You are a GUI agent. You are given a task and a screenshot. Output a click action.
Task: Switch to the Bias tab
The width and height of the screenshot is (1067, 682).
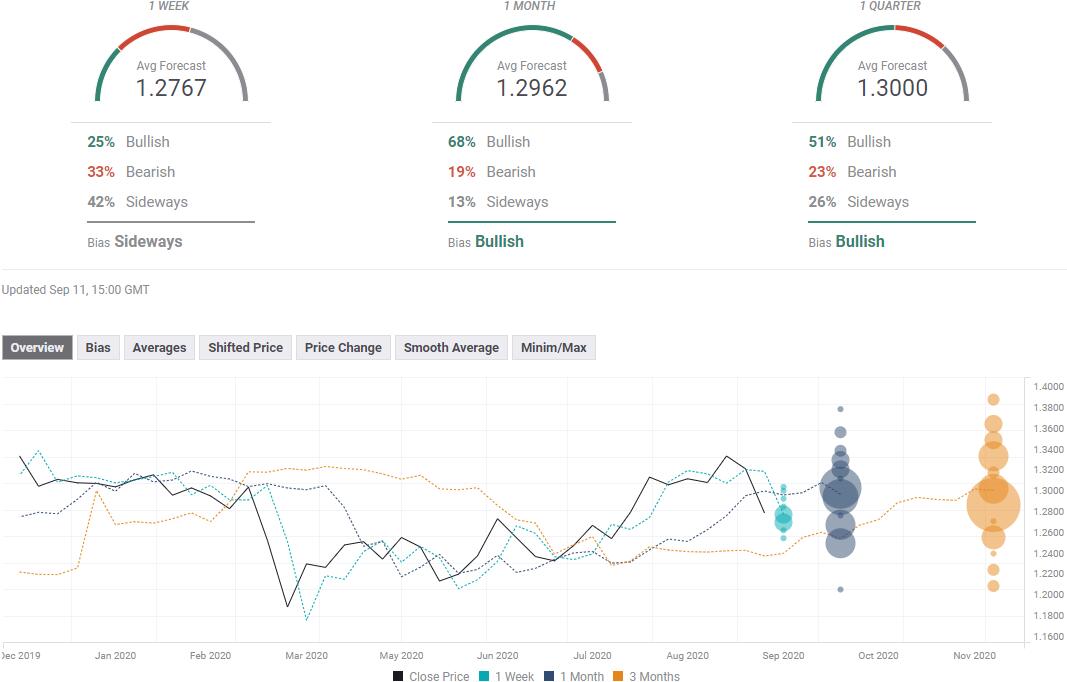pyautogui.click(x=98, y=348)
